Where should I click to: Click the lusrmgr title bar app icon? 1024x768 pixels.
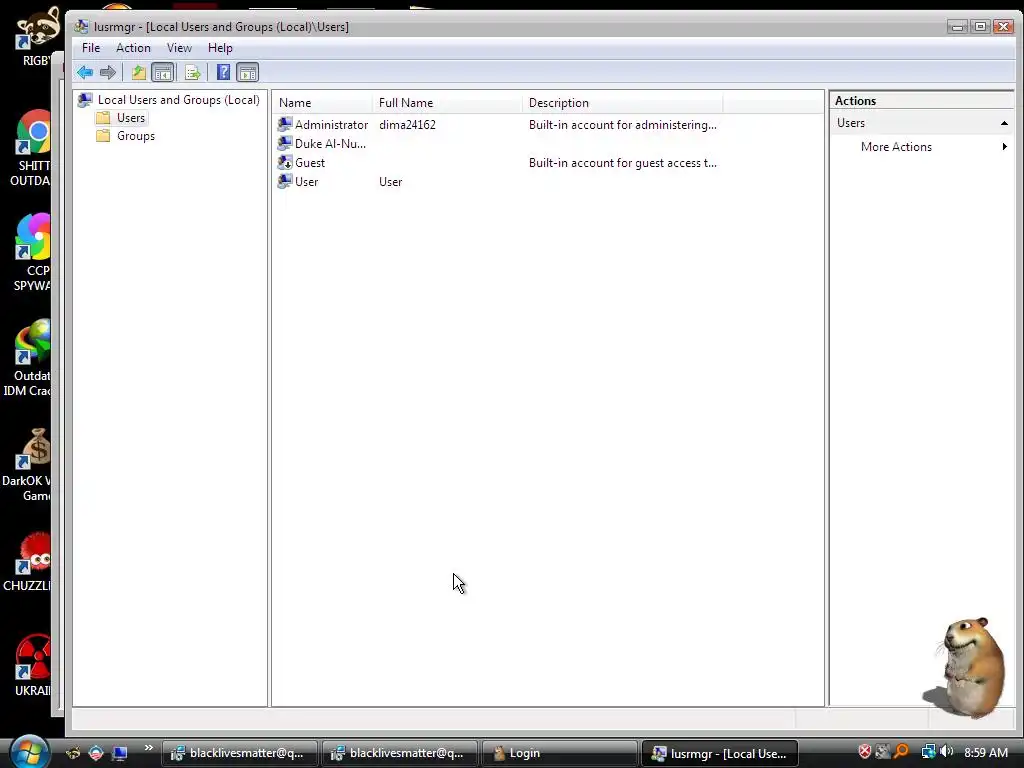(x=81, y=26)
